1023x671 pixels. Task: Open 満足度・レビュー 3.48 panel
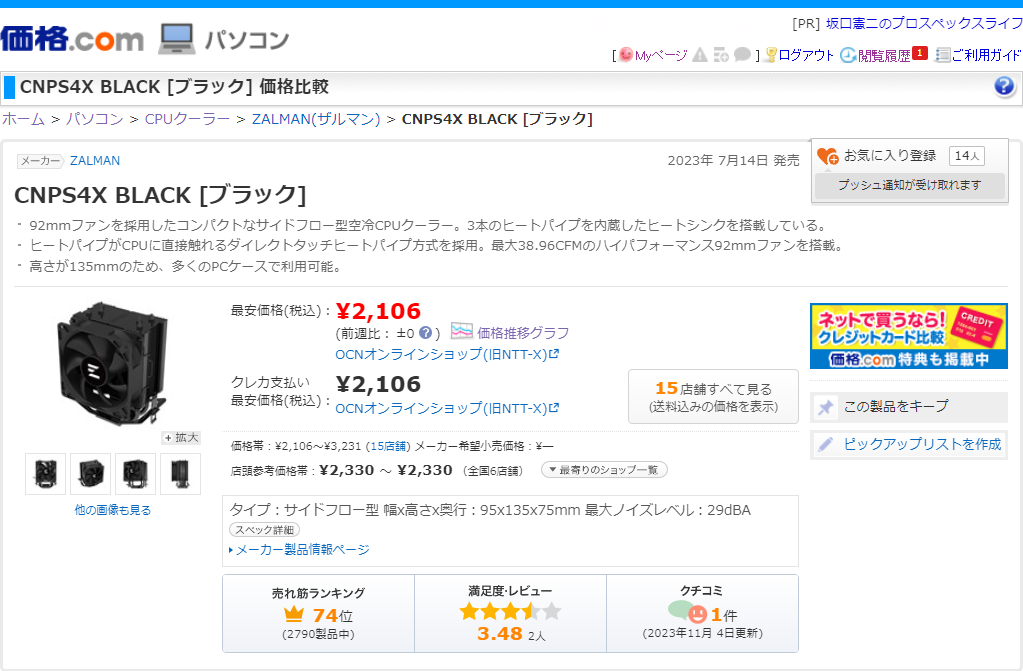pyautogui.click(x=510, y=614)
